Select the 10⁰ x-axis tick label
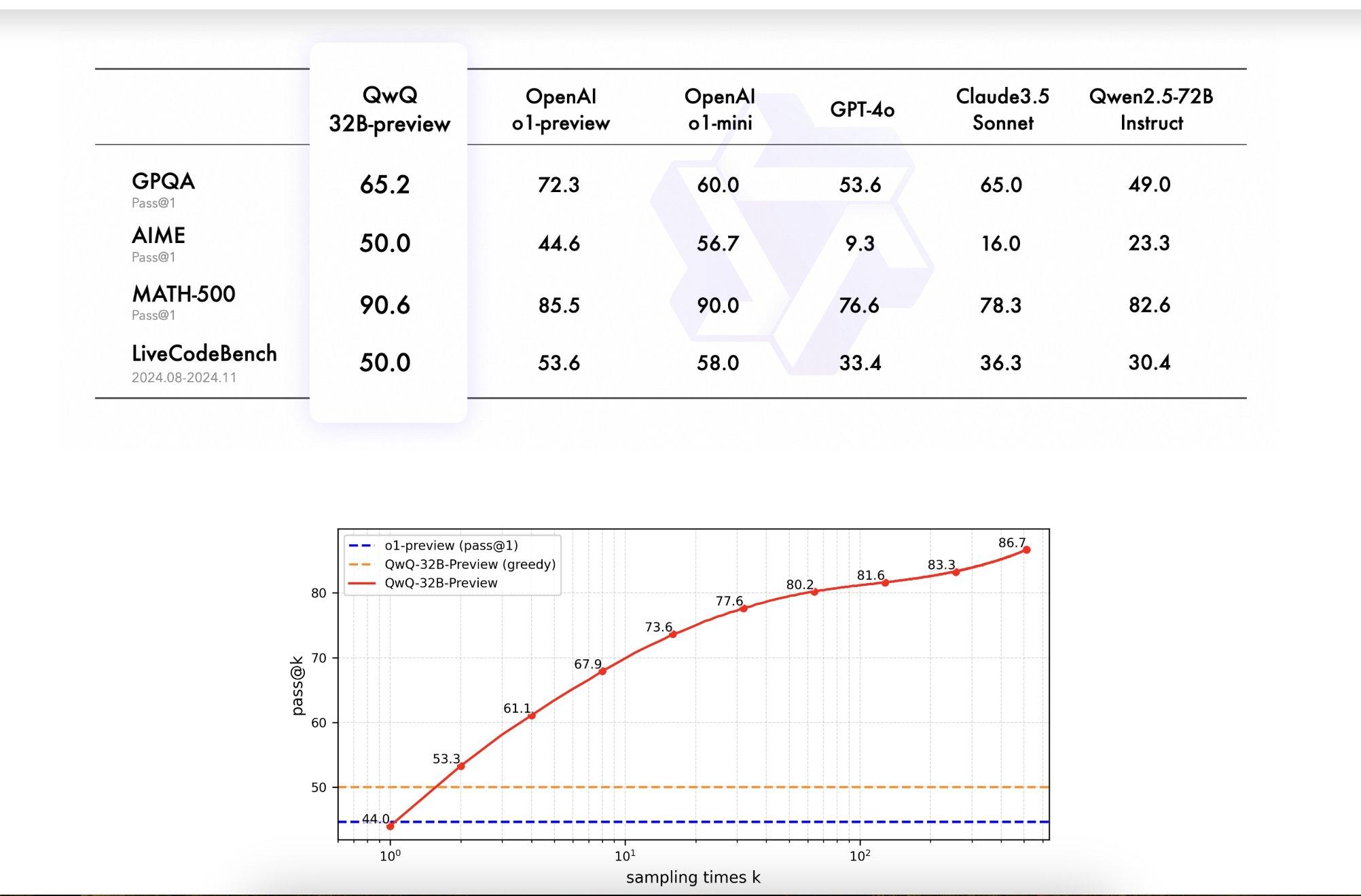Viewport: 1361px width, 896px height. tap(390, 856)
